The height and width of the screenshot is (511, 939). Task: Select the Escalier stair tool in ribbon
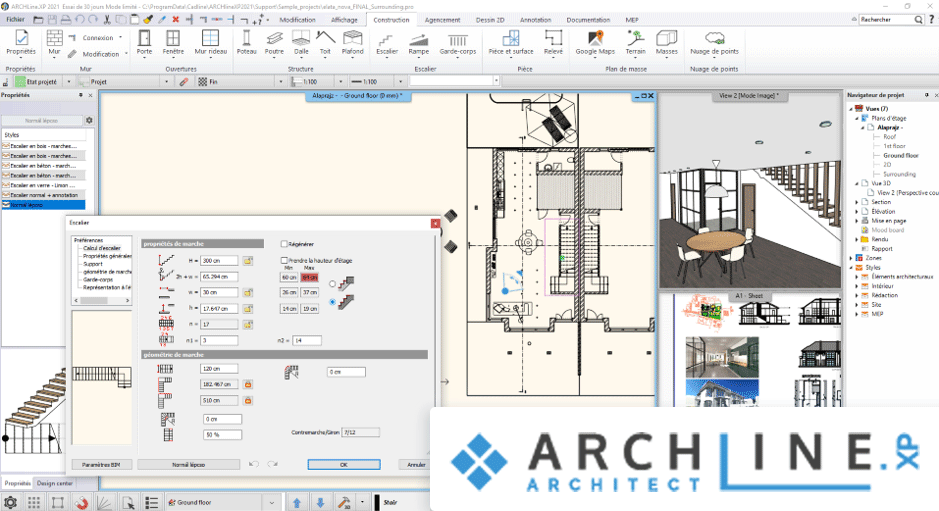coord(387,44)
